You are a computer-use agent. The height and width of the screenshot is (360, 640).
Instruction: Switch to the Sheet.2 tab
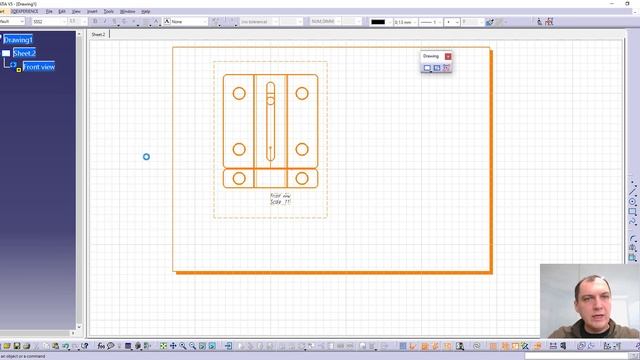(98, 34)
